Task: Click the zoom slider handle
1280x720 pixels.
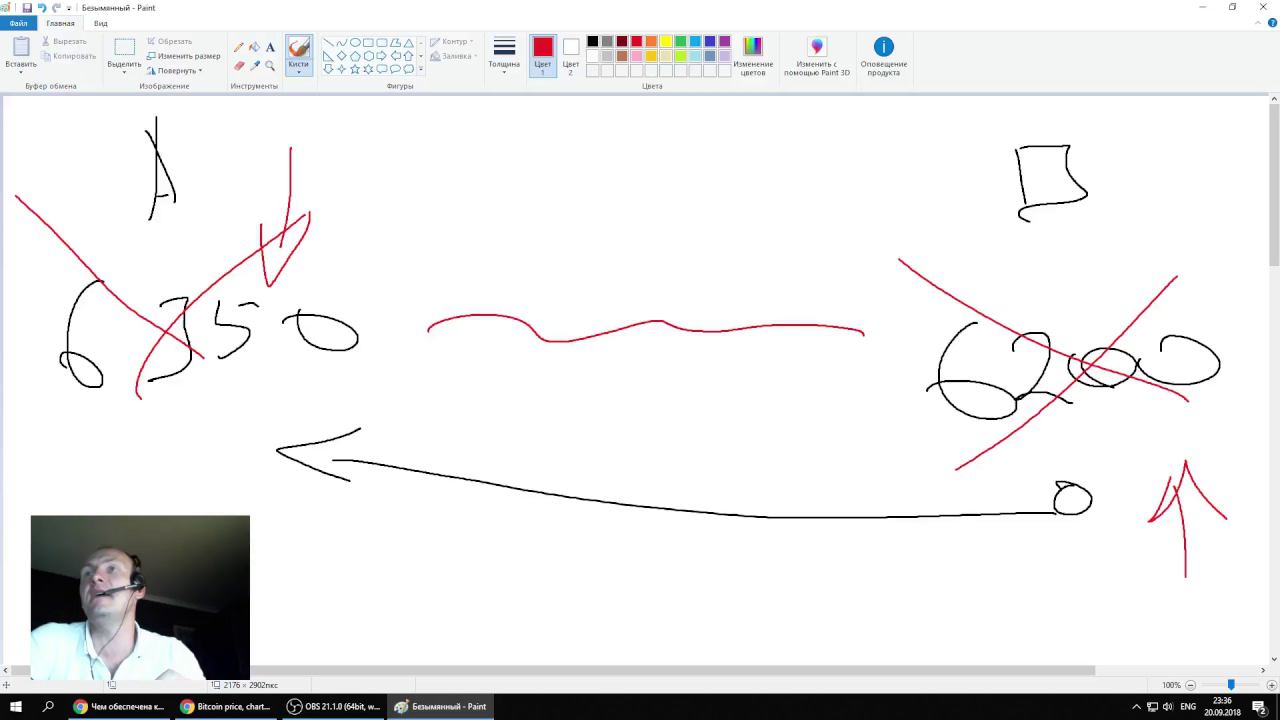Action: (x=1231, y=685)
